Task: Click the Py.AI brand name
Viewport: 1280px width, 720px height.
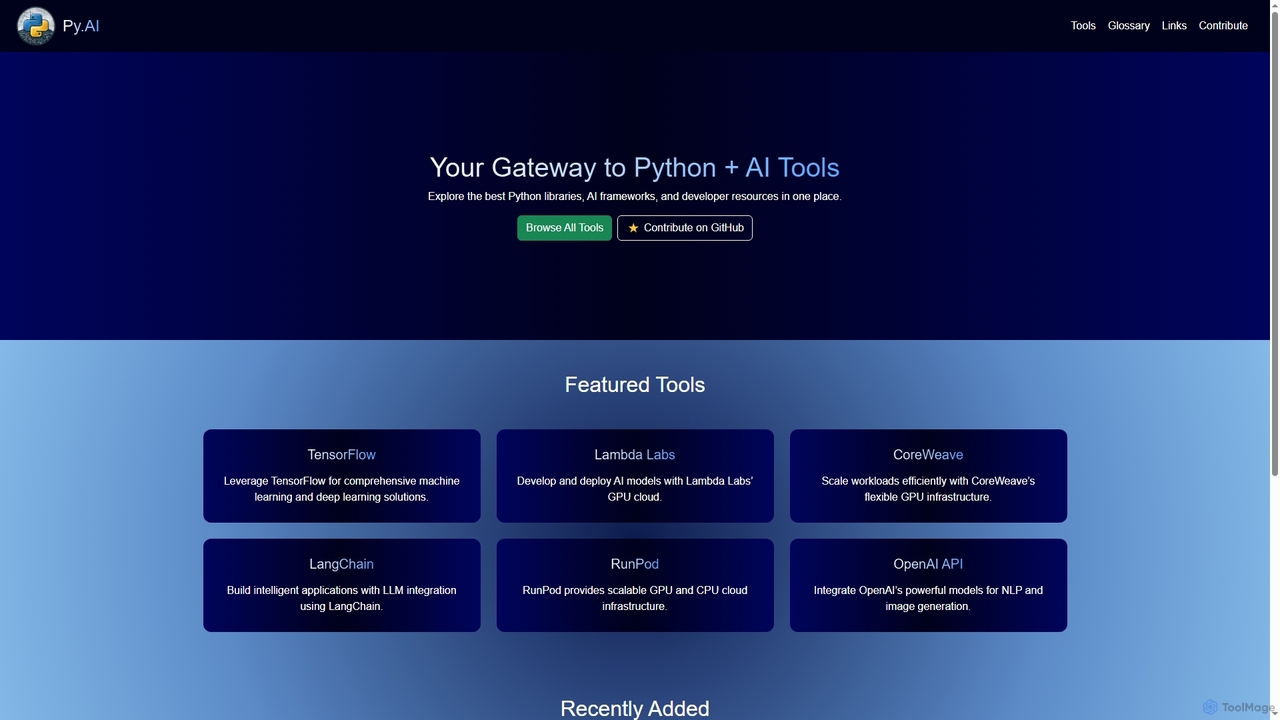Action: click(x=81, y=26)
